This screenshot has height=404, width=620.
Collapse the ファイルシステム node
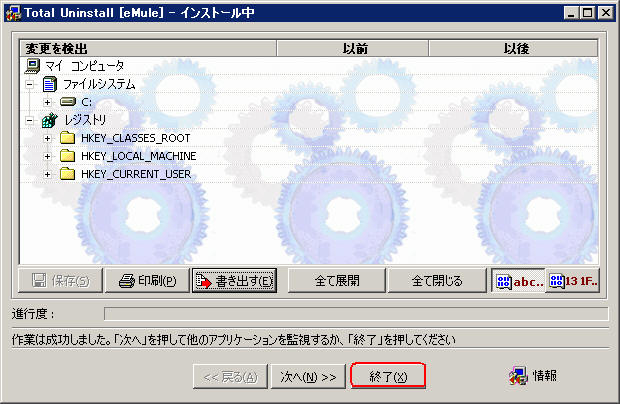(x=30, y=84)
